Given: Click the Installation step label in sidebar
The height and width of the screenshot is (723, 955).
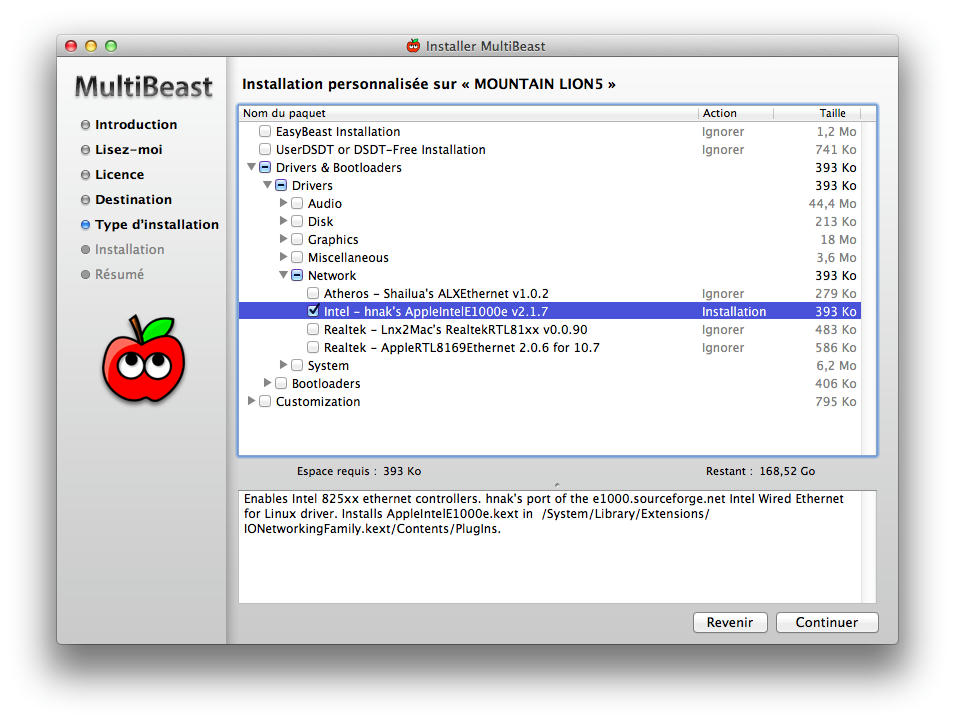Looking at the screenshot, I should click(130, 250).
